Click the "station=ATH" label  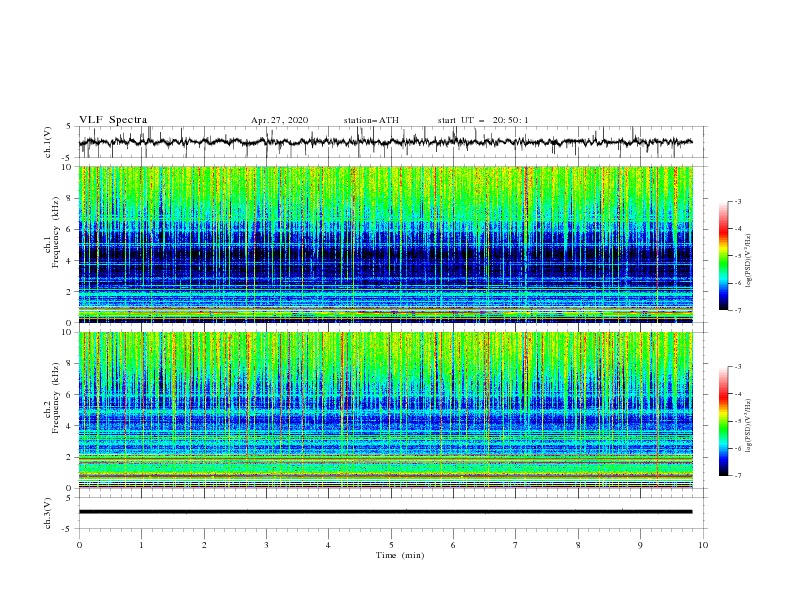tap(371, 120)
